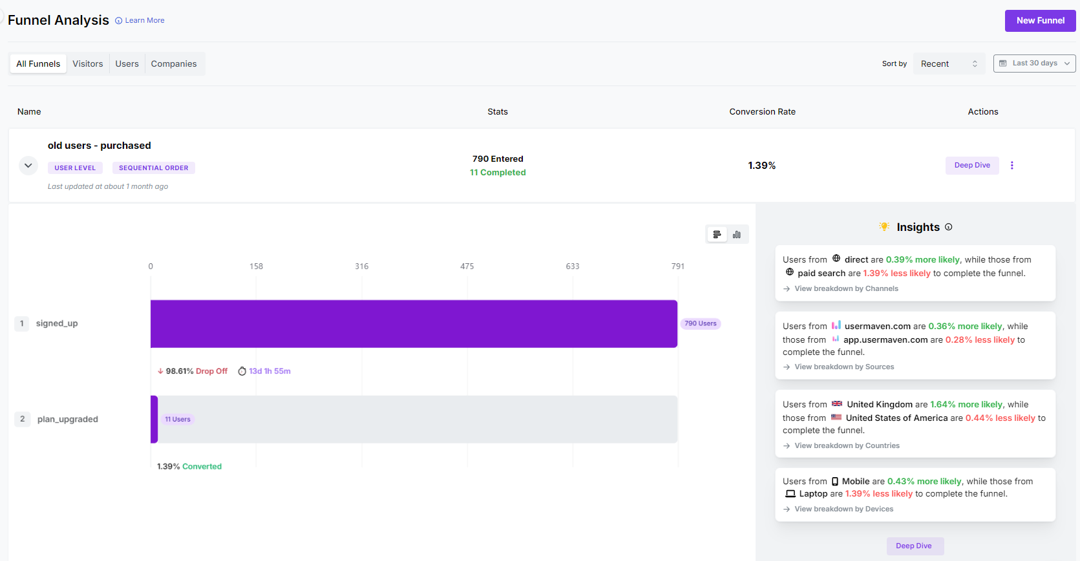Image resolution: width=1080 pixels, height=561 pixels.
Task: Open the Sort by Recent dropdown
Action: [948, 63]
